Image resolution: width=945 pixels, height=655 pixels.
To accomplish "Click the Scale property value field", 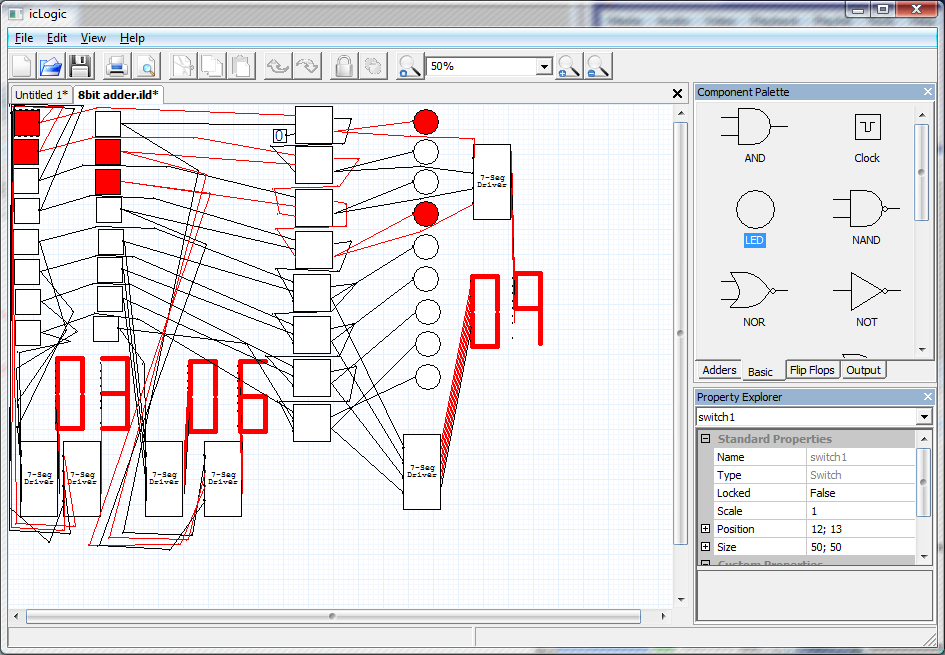I will 860,511.
